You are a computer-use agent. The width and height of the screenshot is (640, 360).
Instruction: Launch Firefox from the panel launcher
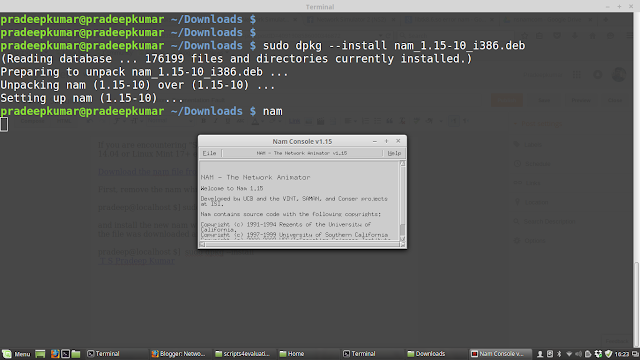click(x=55, y=354)
